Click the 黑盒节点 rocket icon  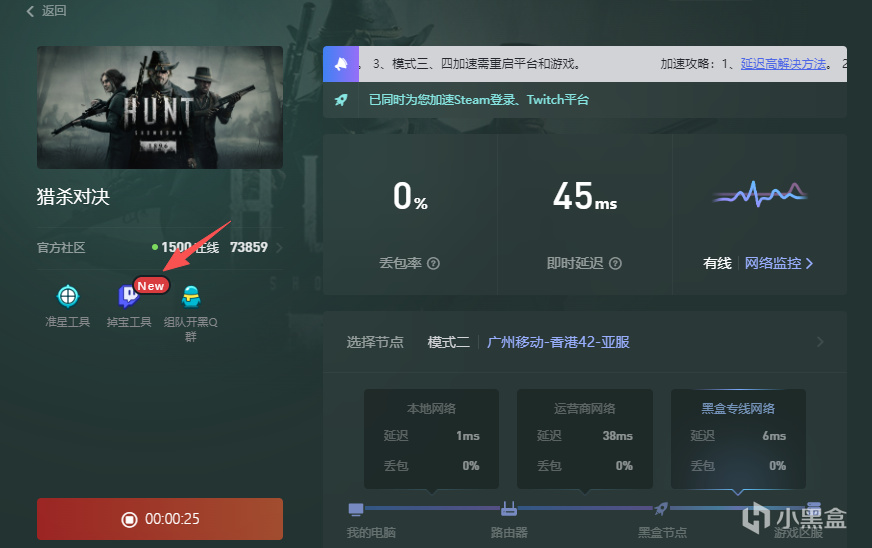[x=661, y=508]
